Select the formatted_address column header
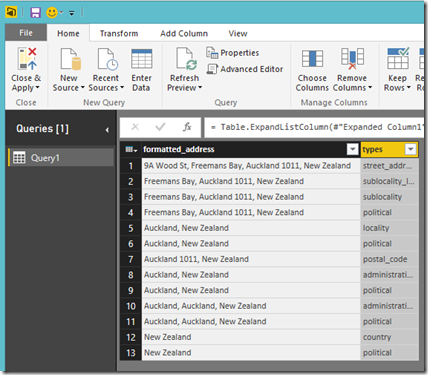 coord(244,149)
